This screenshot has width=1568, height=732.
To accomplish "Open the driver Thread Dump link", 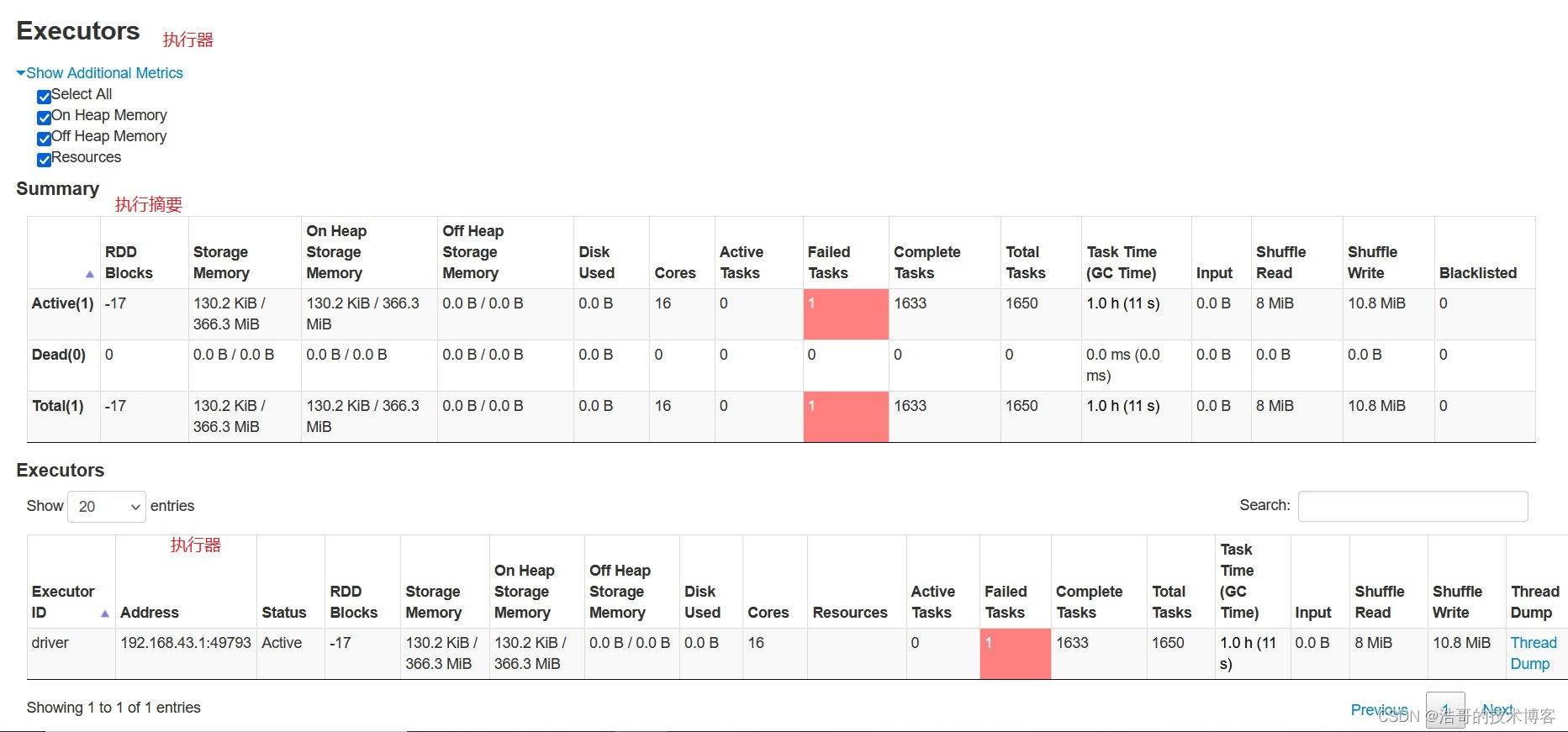I will [1534, 653].
